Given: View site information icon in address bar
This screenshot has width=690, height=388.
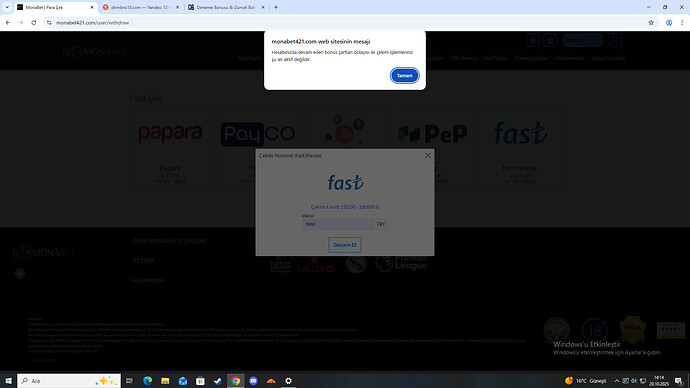Looking at the screenshot, I should coord(49,22).
